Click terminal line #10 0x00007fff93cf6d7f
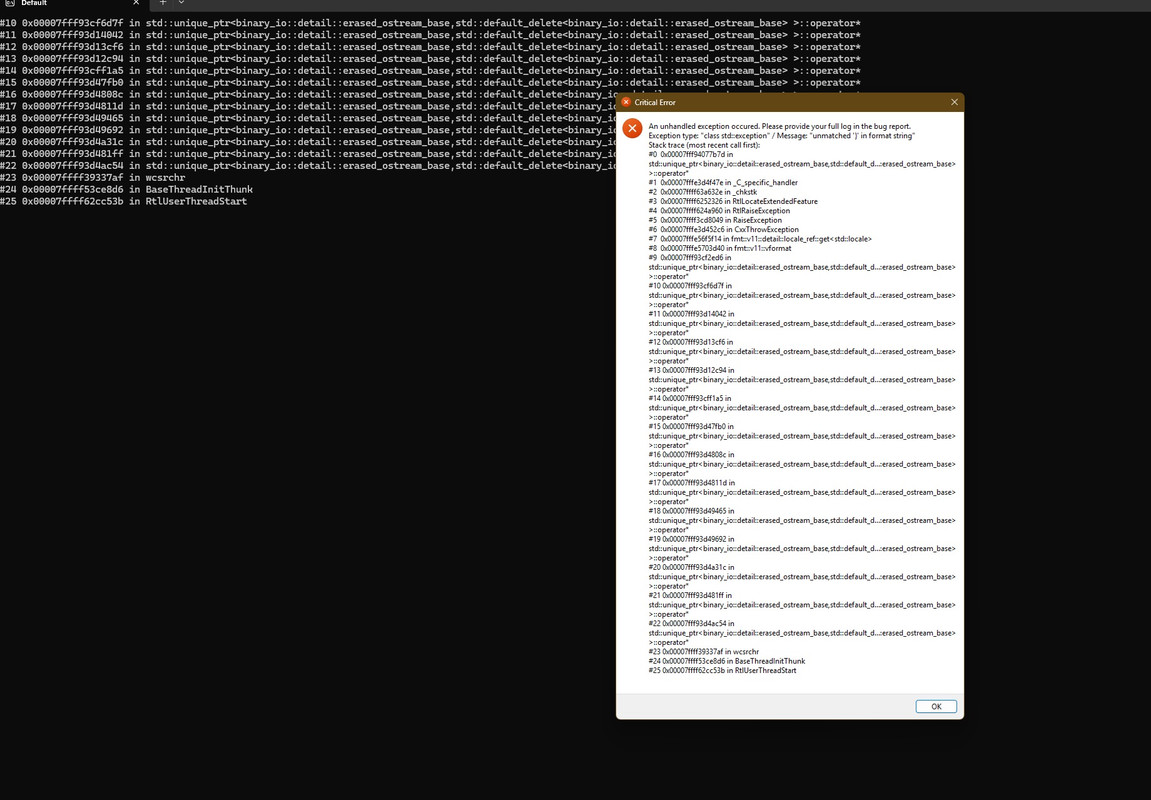This screenshot has height=800, width=1151. point(430,23)
